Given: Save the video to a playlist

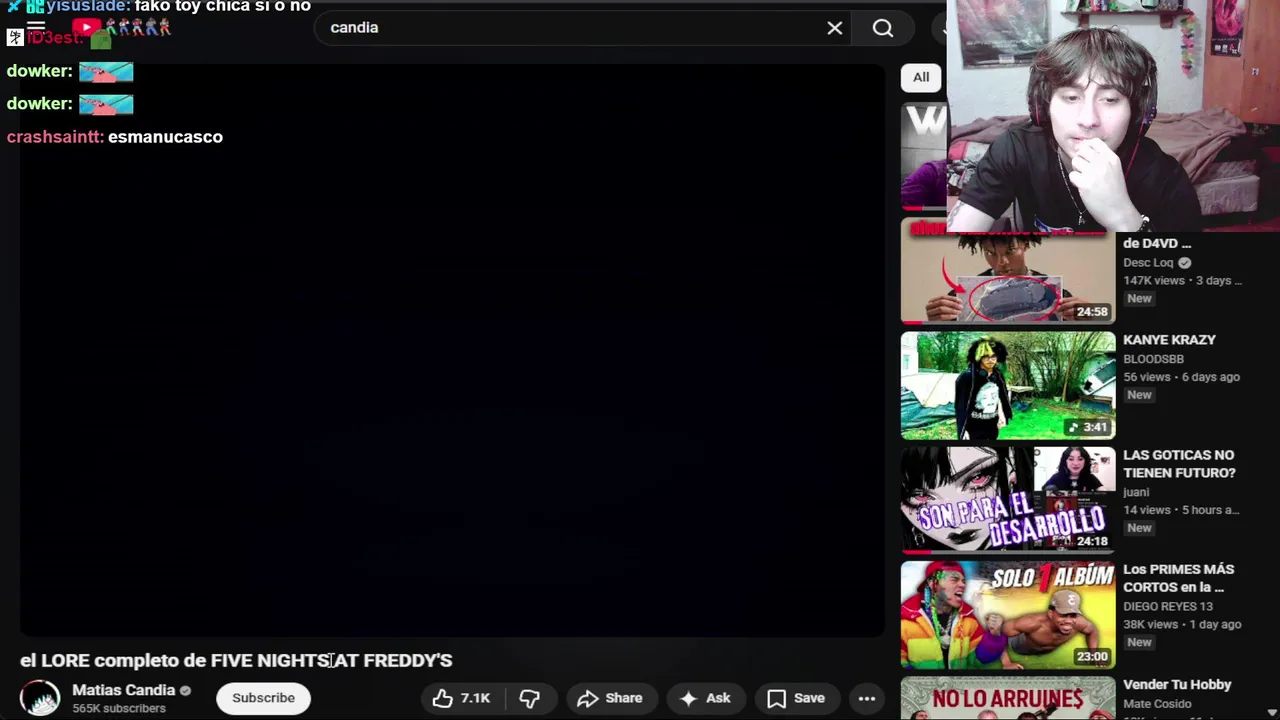Looking at the screenshot, I should click(796, 698).
